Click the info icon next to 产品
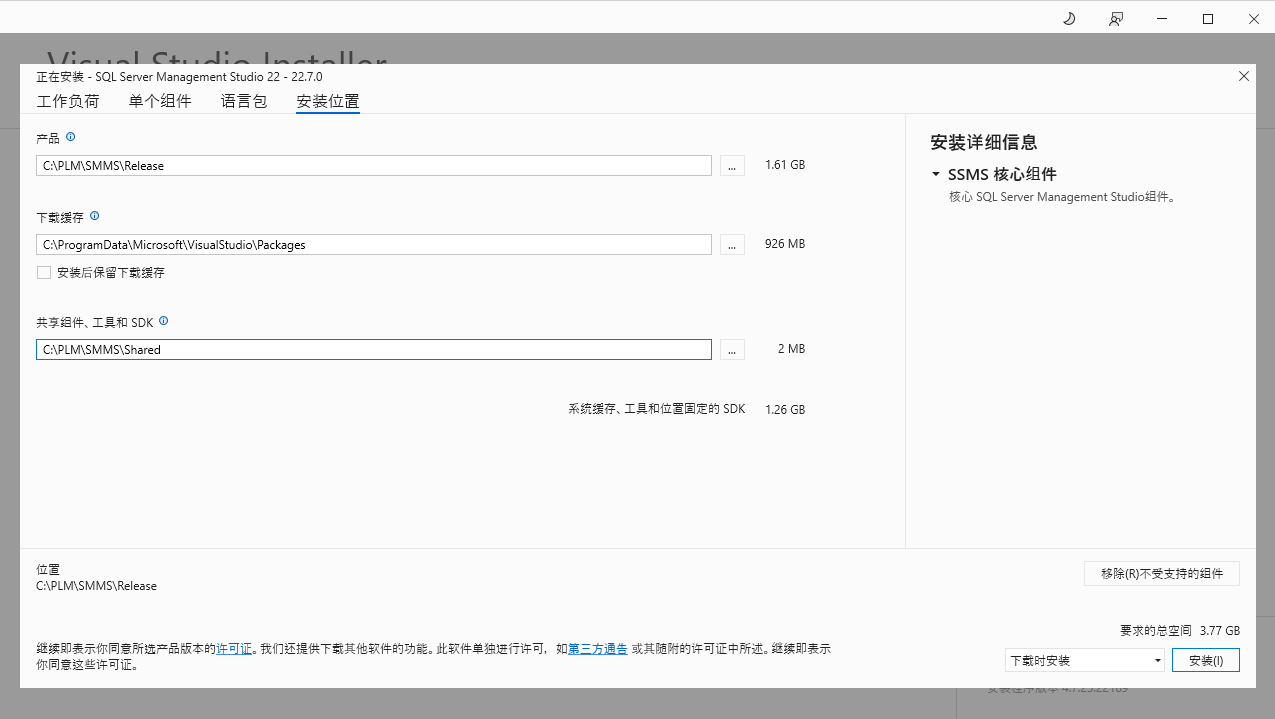This screenshot has height=719, width=1275. coord(71,137)
